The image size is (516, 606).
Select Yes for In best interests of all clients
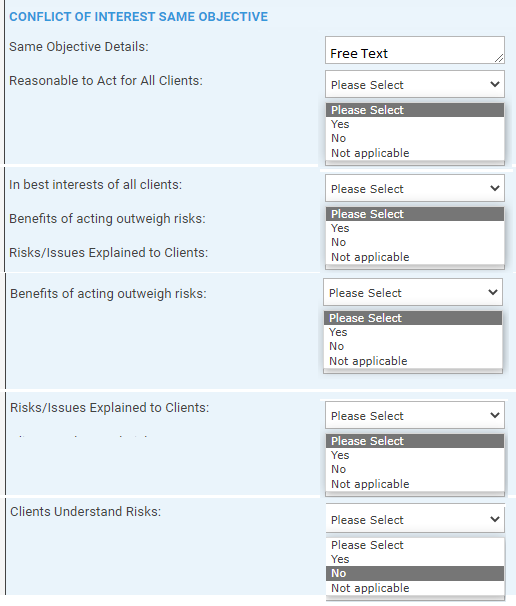pyautogui.click(x=415, y=228)
